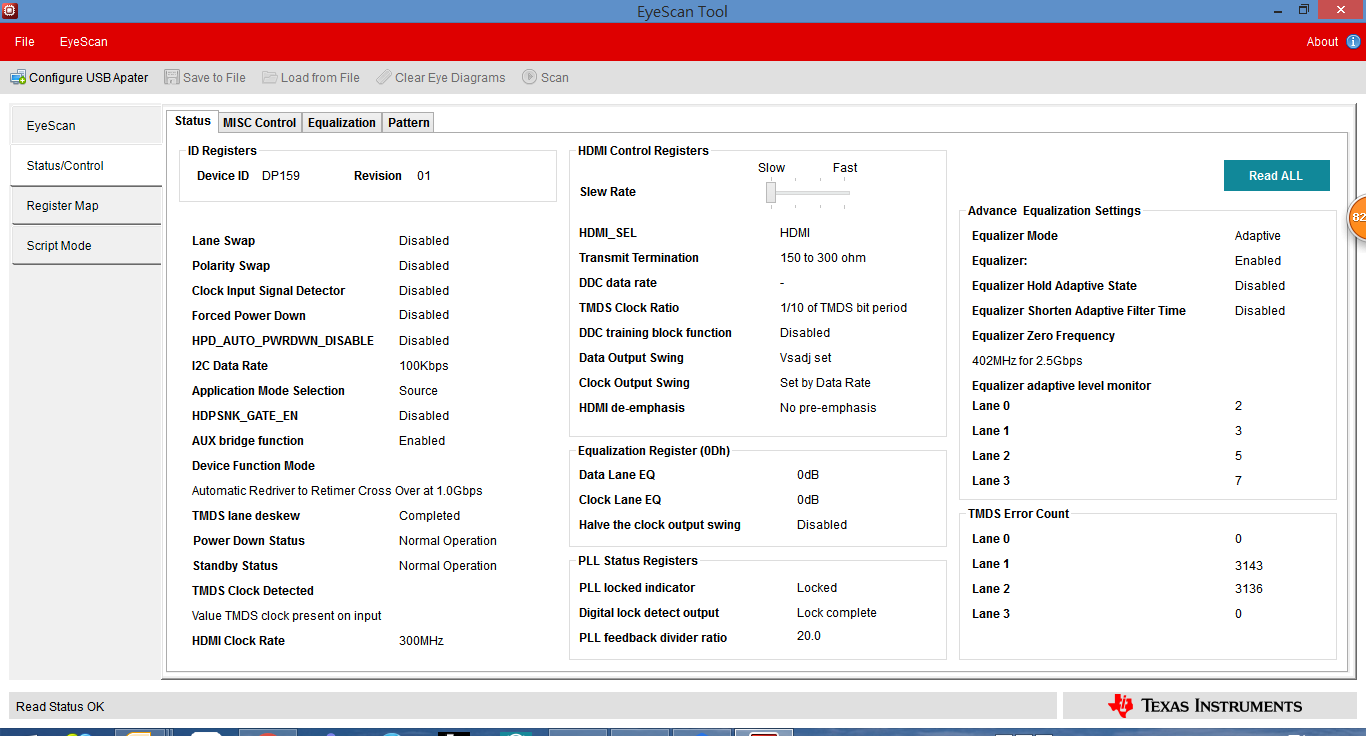Screen dimensions: 1366x736
Task: Open the Equalization tab
Action: [x=342, y=122]
